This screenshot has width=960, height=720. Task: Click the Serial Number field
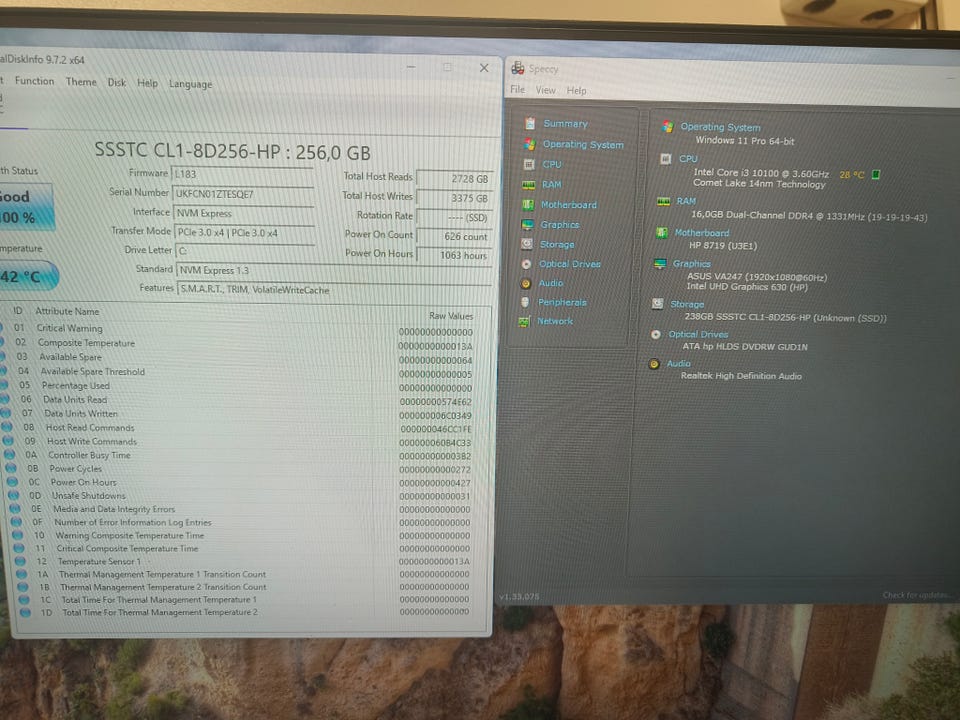tap(244, 194)
